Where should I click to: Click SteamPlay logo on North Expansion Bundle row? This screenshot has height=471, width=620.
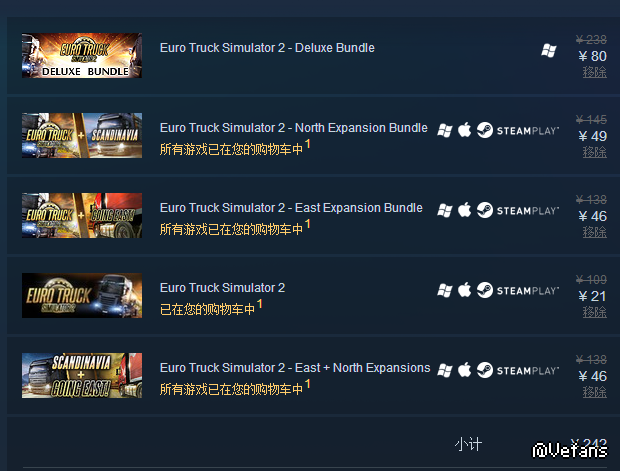tap(518, 130)
